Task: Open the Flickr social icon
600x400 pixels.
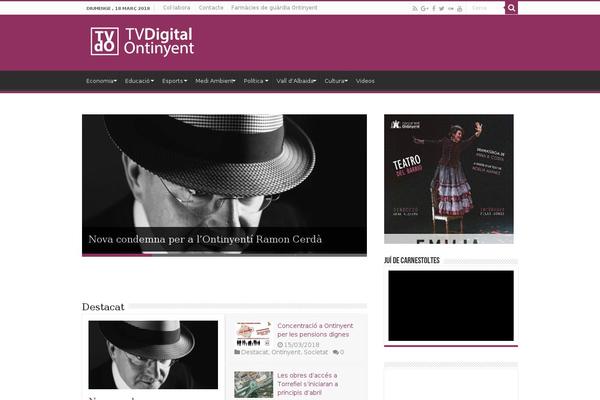Action: click(x=451, y=8)
